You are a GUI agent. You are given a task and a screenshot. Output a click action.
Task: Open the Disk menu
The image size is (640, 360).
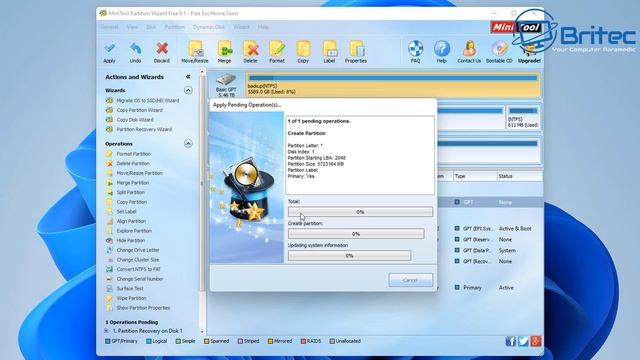click(151, 27)
